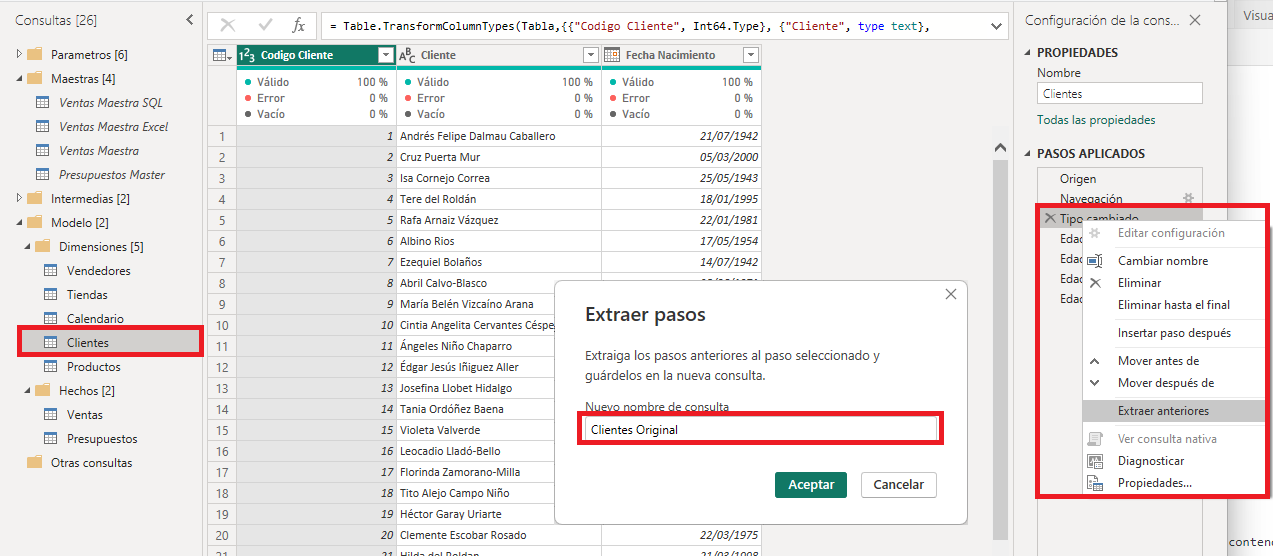
Task: Choose Diagnosticar in context menu
Action: 1151,461
